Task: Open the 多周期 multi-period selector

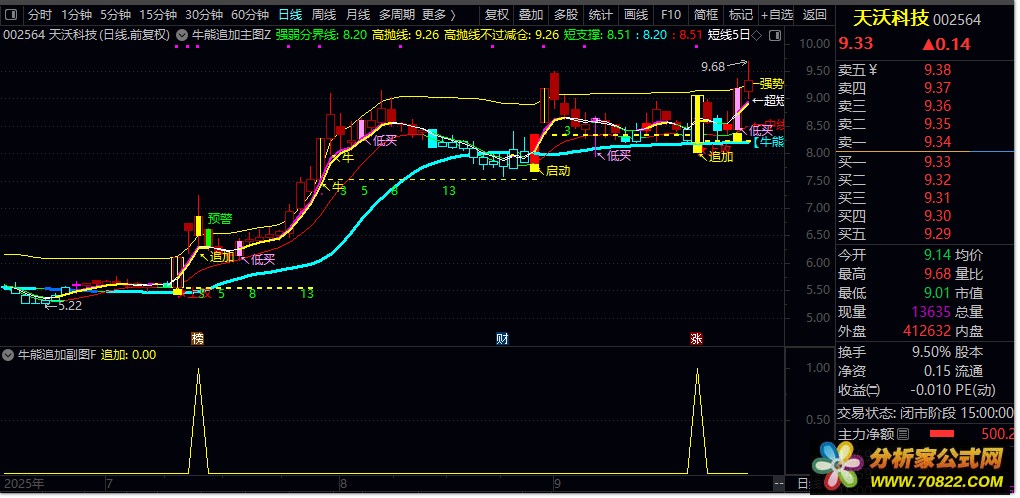Action: pyautogui.click(x=396, y=15)
